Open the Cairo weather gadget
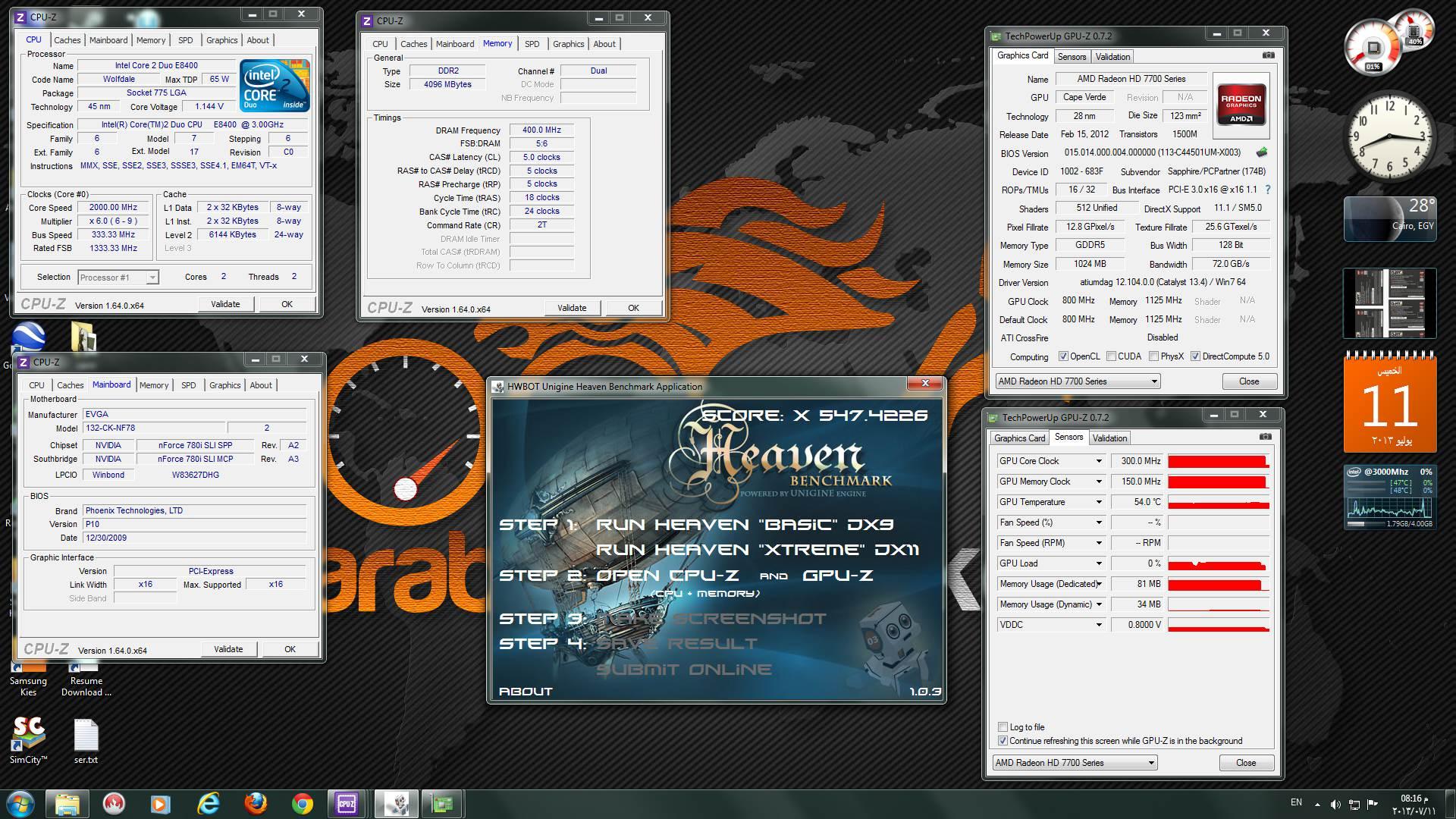Screen dimensions: 1456x819 tap(1390, 219)
